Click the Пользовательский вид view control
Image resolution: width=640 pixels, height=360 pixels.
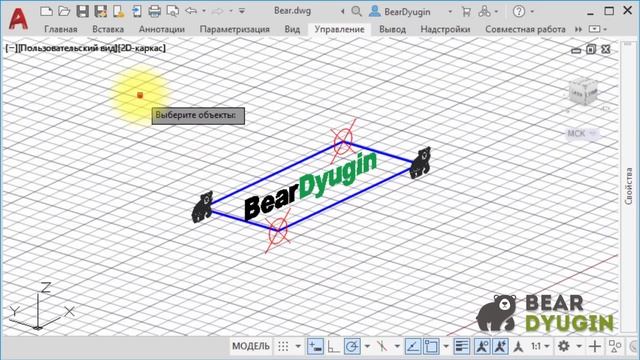(x=67, y=48)
